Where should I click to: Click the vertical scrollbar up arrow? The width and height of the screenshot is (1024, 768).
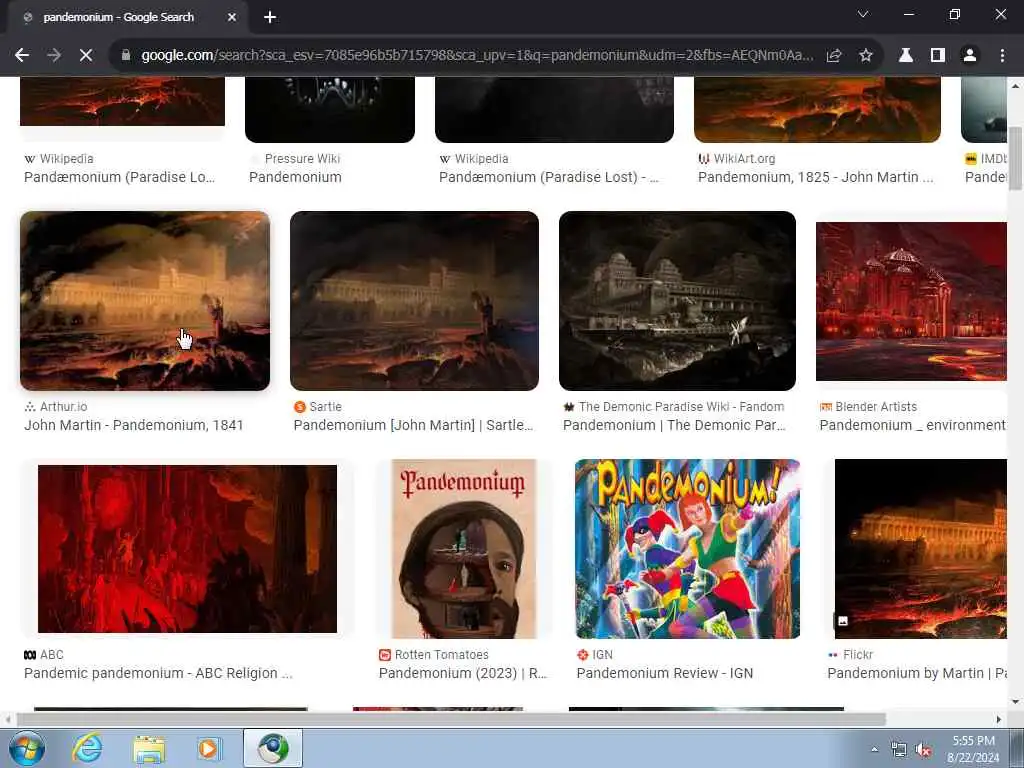click(x=1016, y=85)
